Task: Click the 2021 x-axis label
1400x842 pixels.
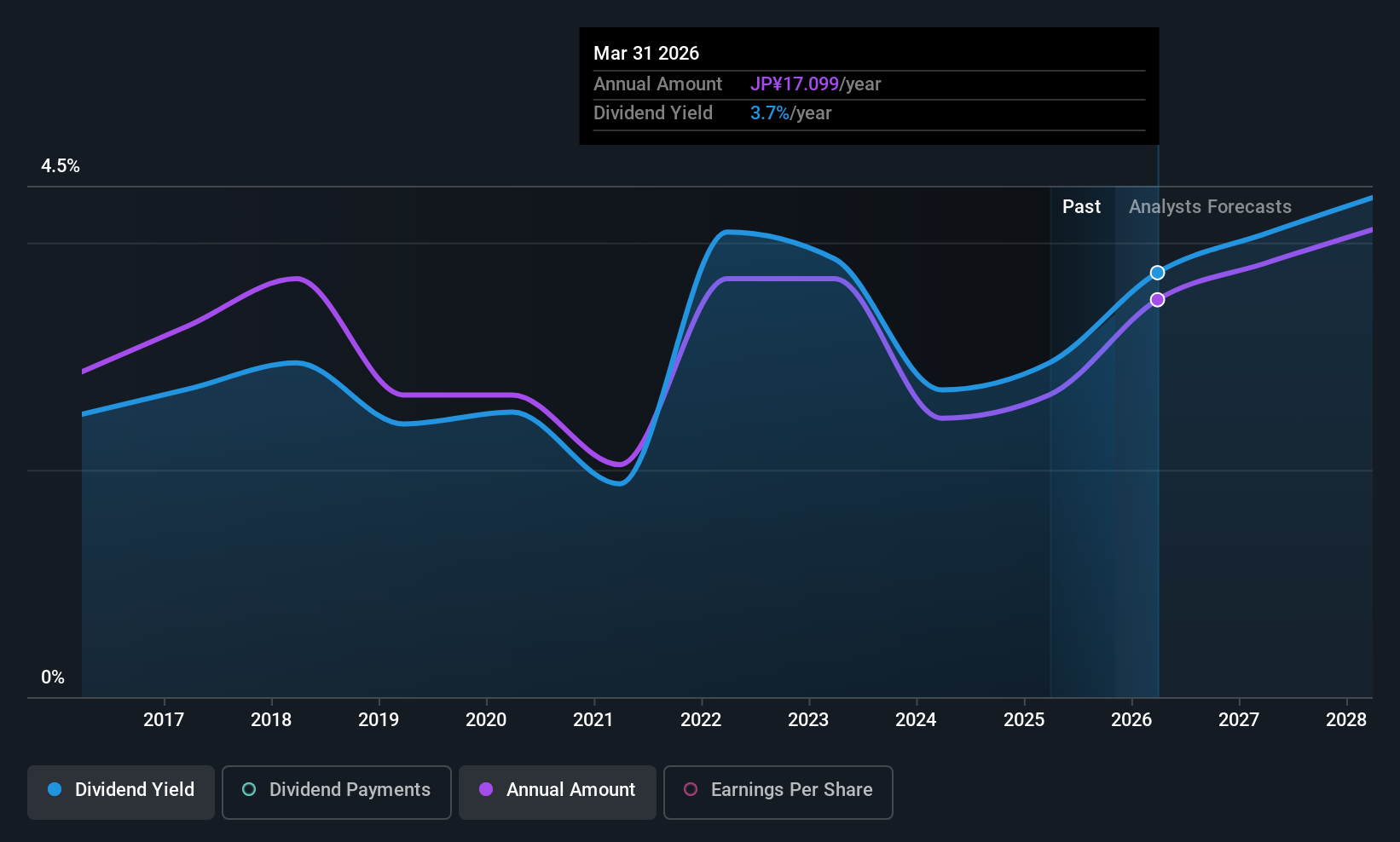Action: (593, 720)
